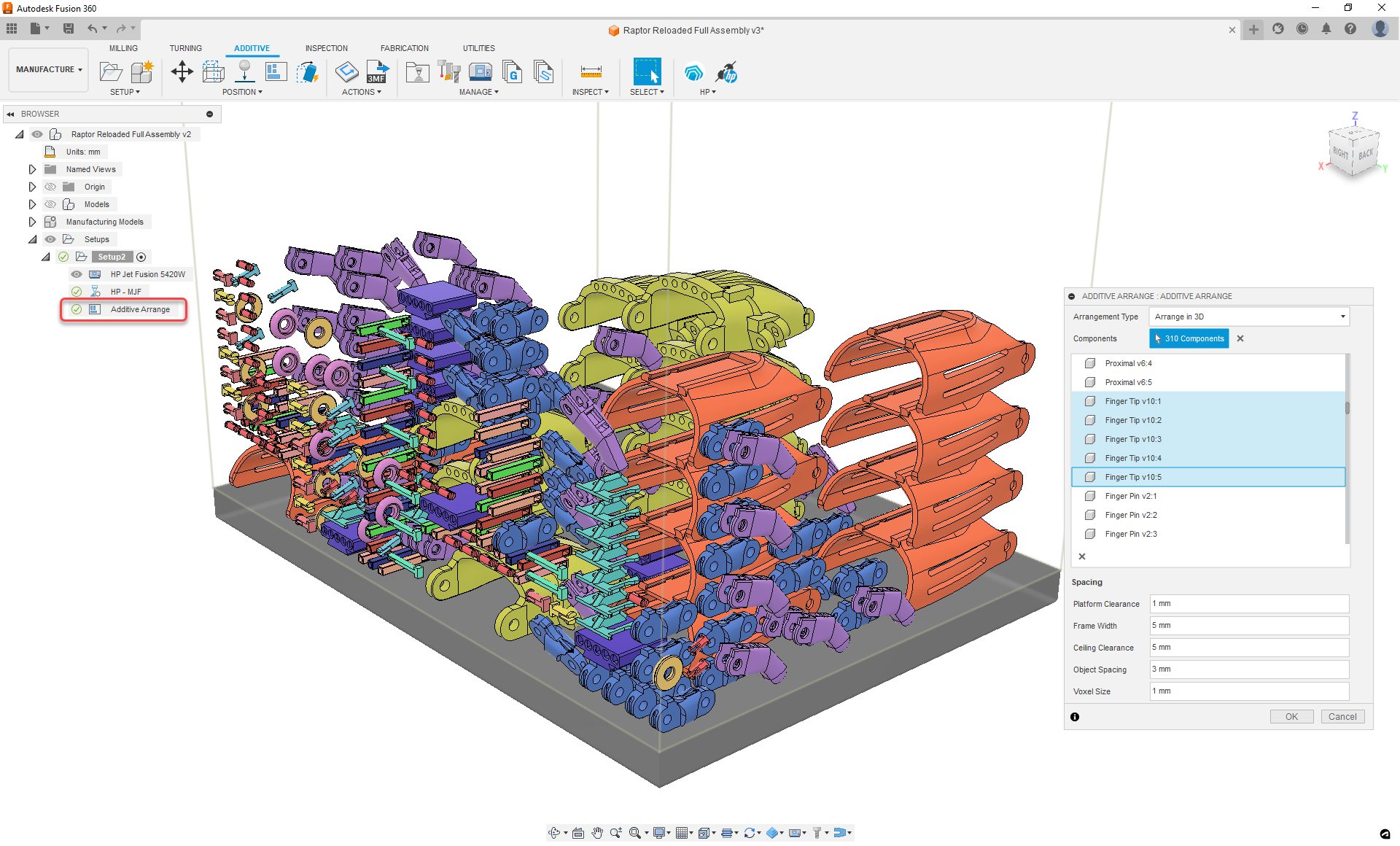The image size is (1400, 846).
Task: Cancel the Additive Arrange dialog
Action: pyautogui.click(x=1342, y=716)
